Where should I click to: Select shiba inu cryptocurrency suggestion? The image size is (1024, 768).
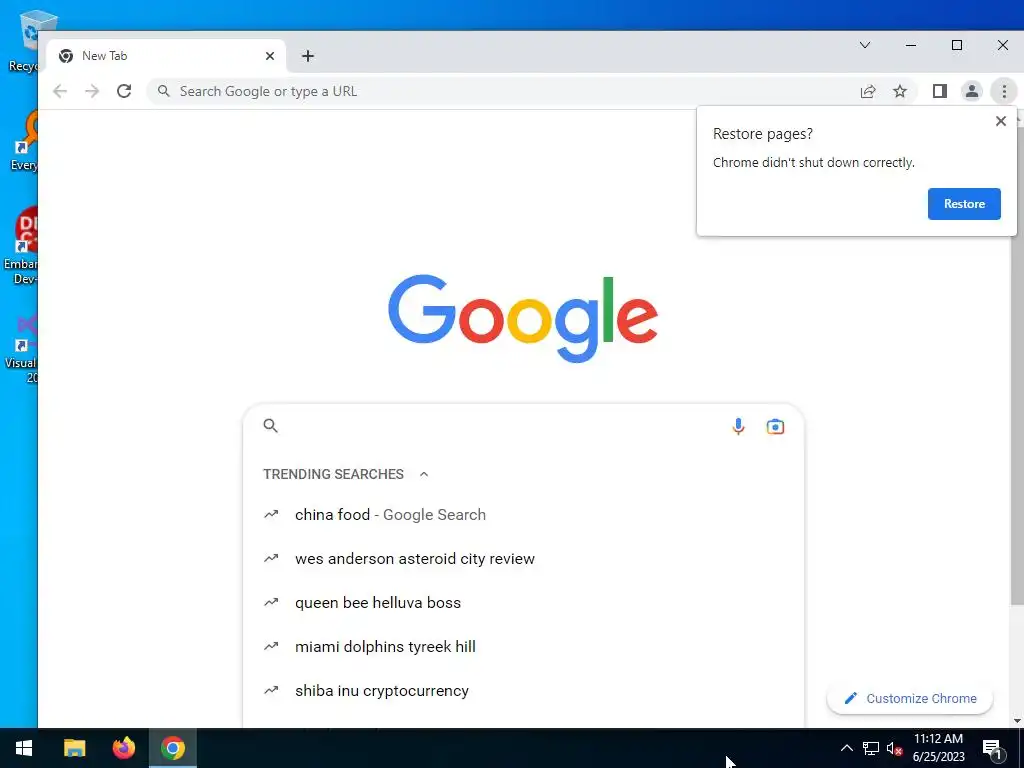(x=522, y=690)
